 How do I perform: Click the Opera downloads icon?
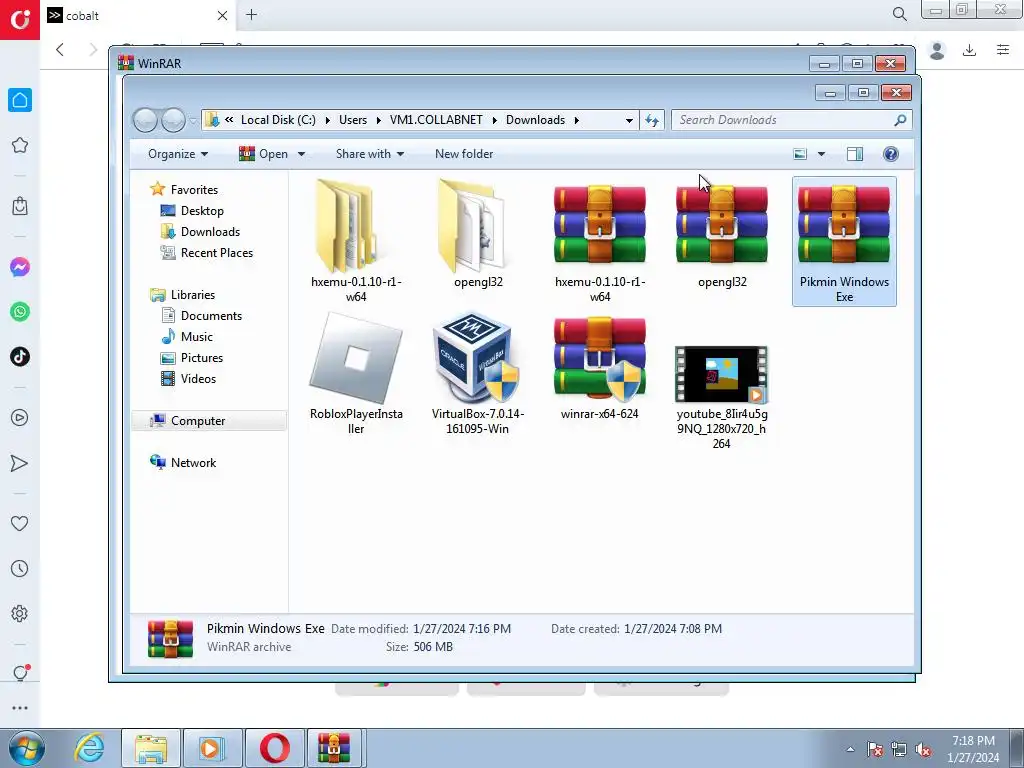point(969,50)
